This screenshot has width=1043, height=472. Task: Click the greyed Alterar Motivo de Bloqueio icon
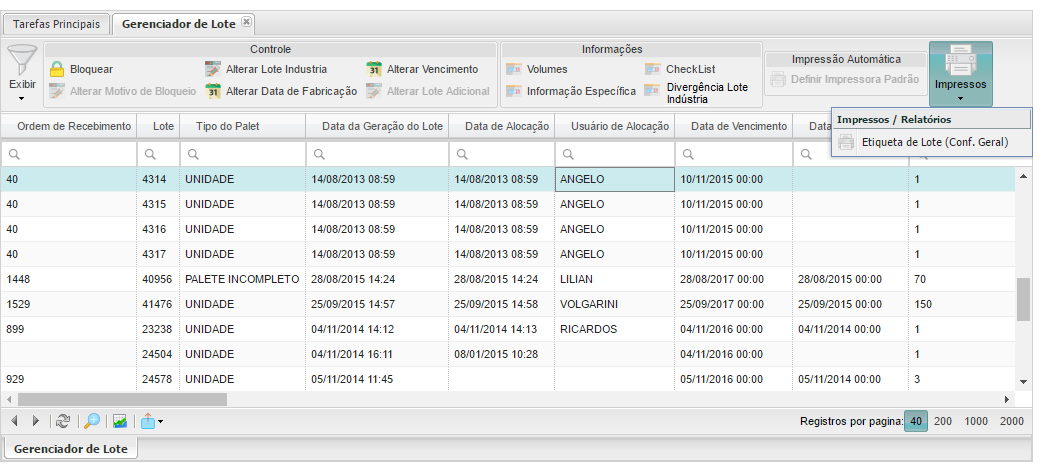(x=57, y=91)
